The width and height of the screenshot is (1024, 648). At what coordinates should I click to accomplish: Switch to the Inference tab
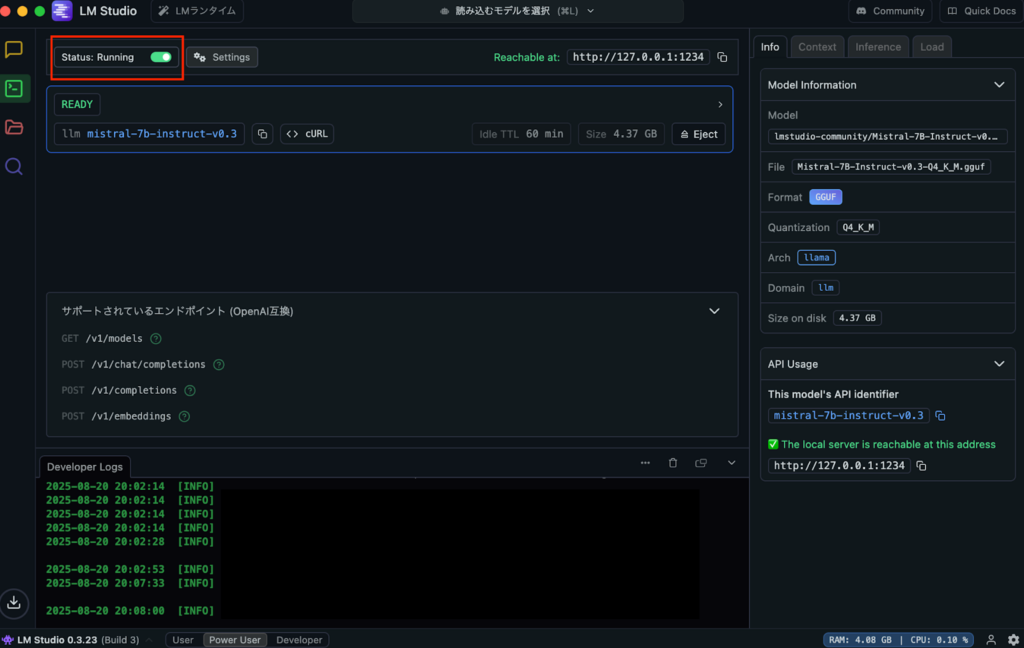[877, 47]
